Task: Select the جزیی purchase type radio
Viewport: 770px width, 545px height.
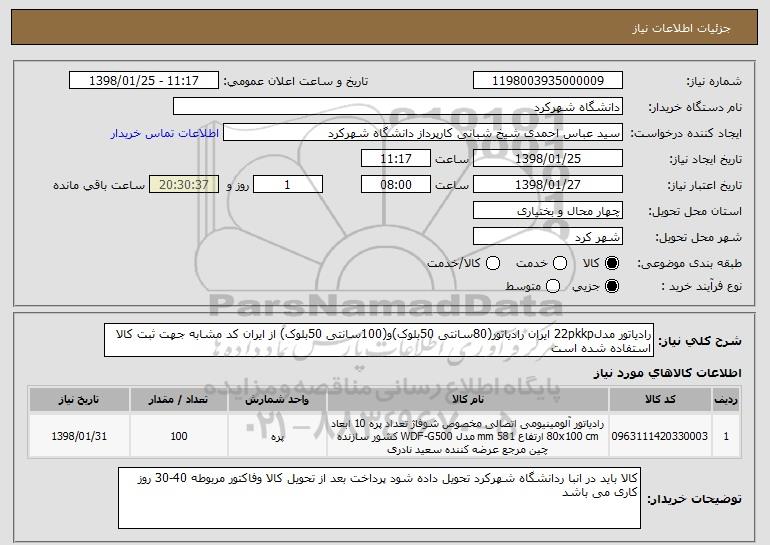Action: pos(612,286)
